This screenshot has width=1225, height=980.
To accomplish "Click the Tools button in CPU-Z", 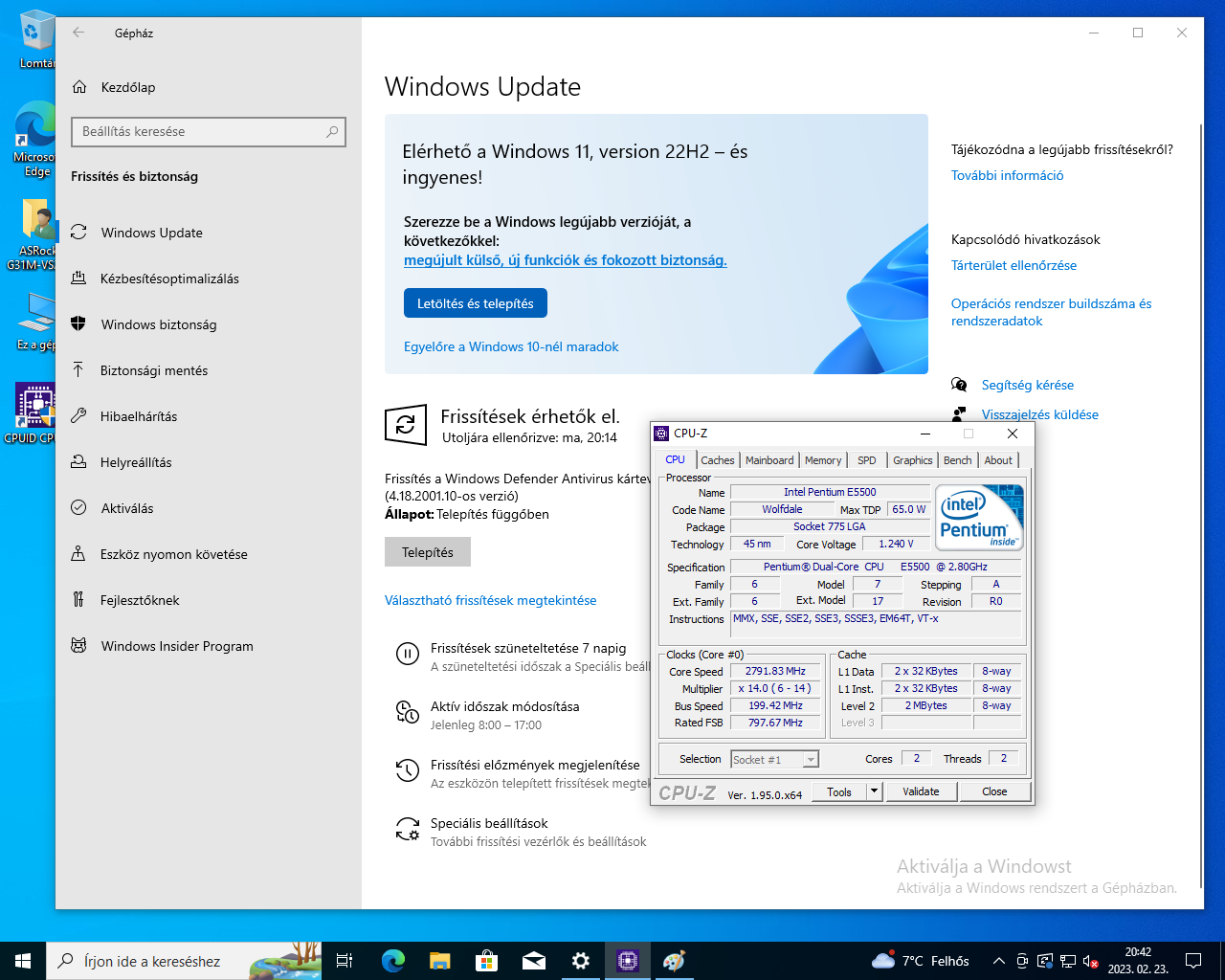I will coord(839,791).
